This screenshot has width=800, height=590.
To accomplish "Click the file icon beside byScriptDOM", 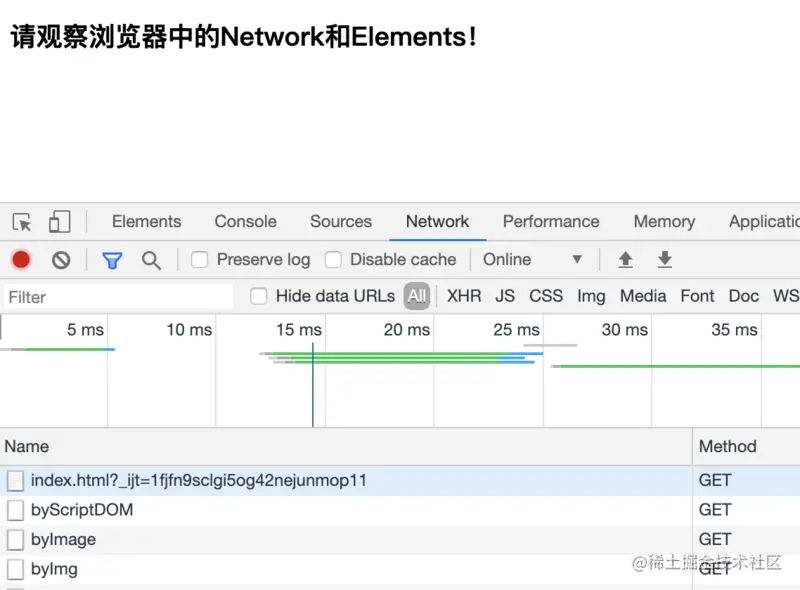I will tap(15, 510).
